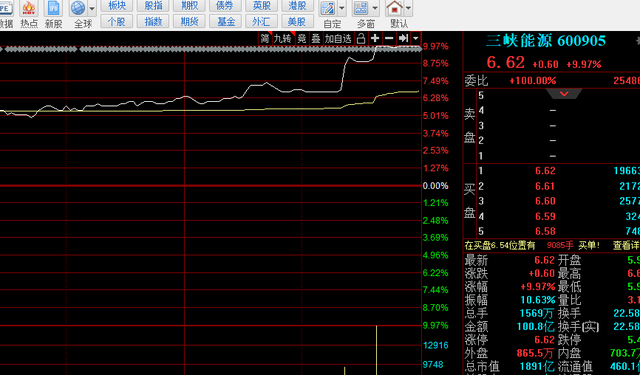Screen dimensions: 640x375
Task: Click the 默认 home icon
Action: 394,8
